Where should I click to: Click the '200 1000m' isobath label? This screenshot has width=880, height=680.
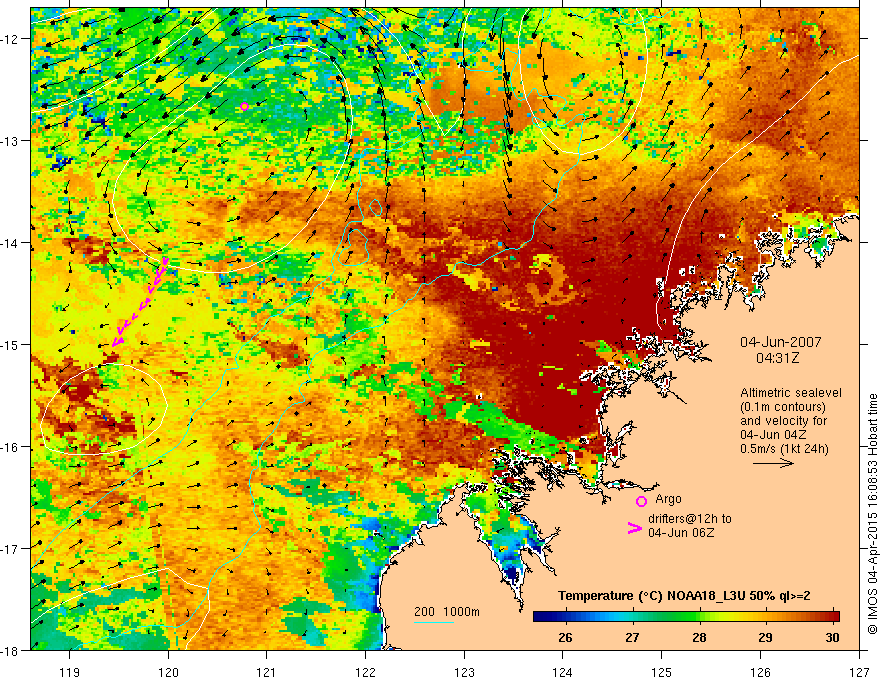[447, 612]
